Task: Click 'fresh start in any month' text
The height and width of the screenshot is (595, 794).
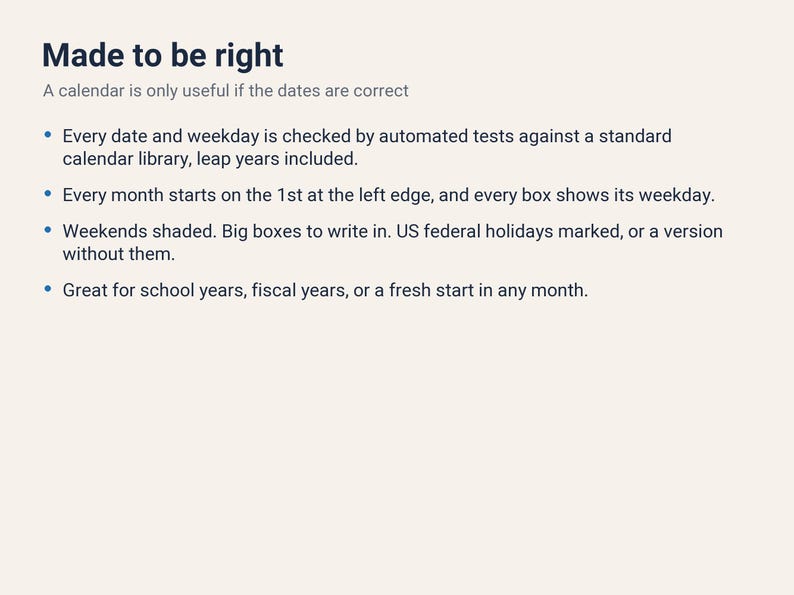Action: click(x=488, y=291)
